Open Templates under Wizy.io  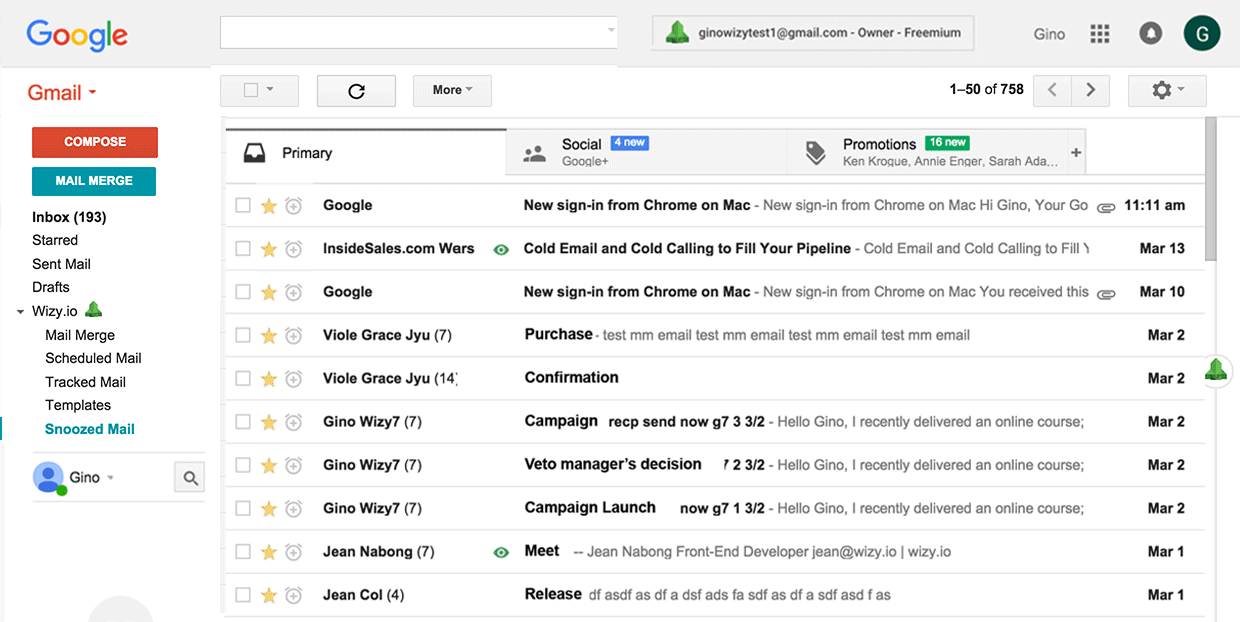tap(78, 405)
